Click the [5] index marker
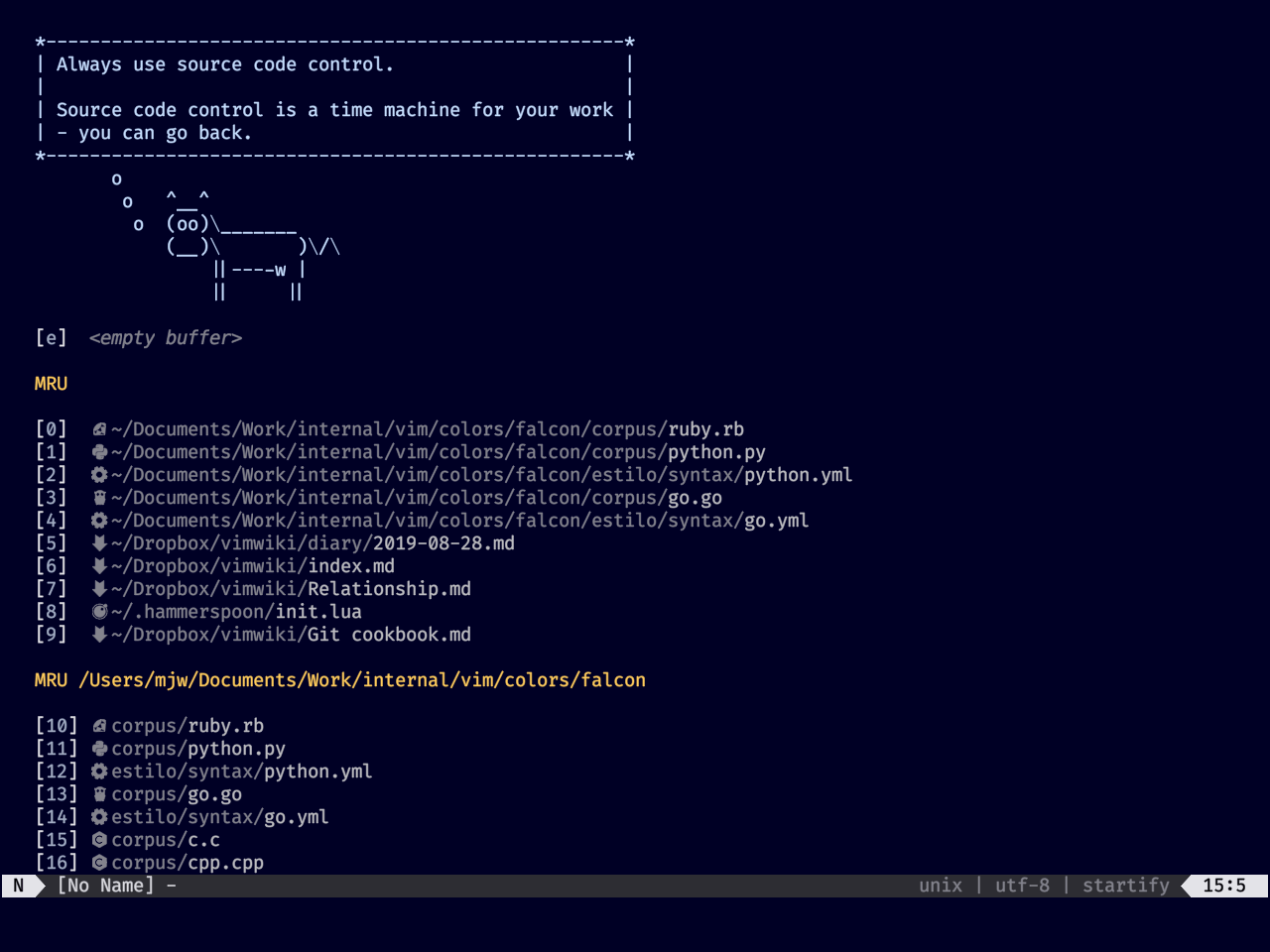 point(52,543)
